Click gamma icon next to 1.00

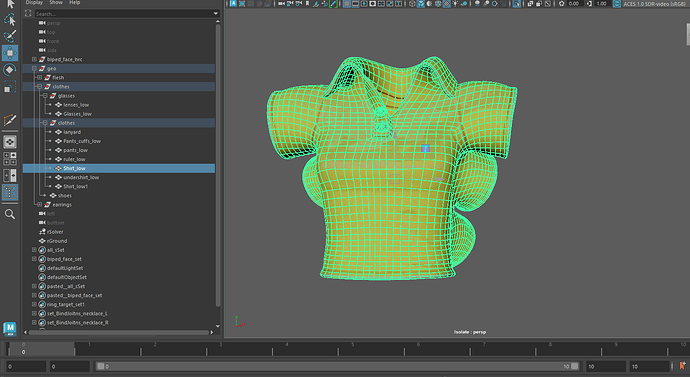(590, 4)
